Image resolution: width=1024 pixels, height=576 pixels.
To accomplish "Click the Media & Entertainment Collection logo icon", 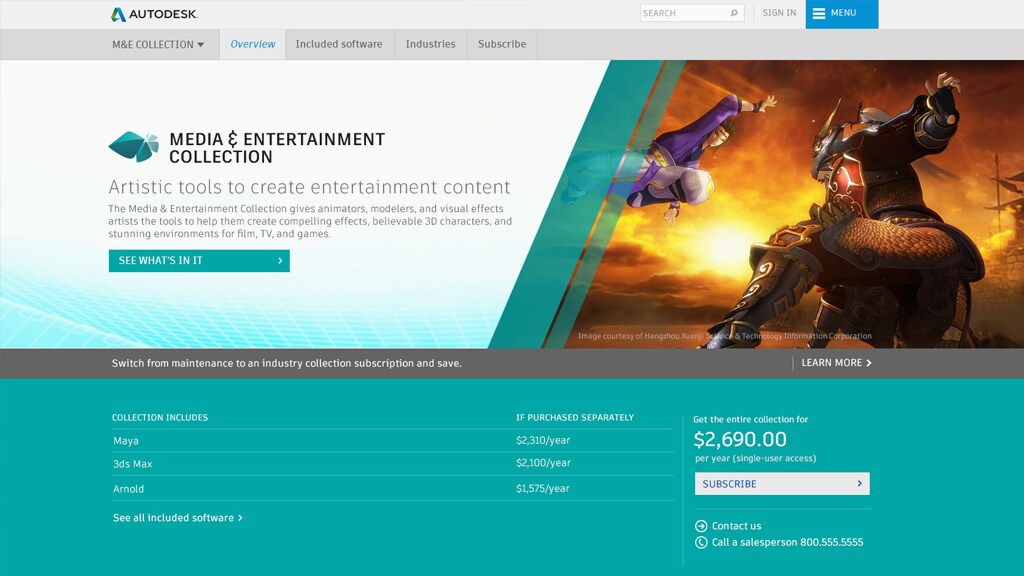I will click(134, 146).
